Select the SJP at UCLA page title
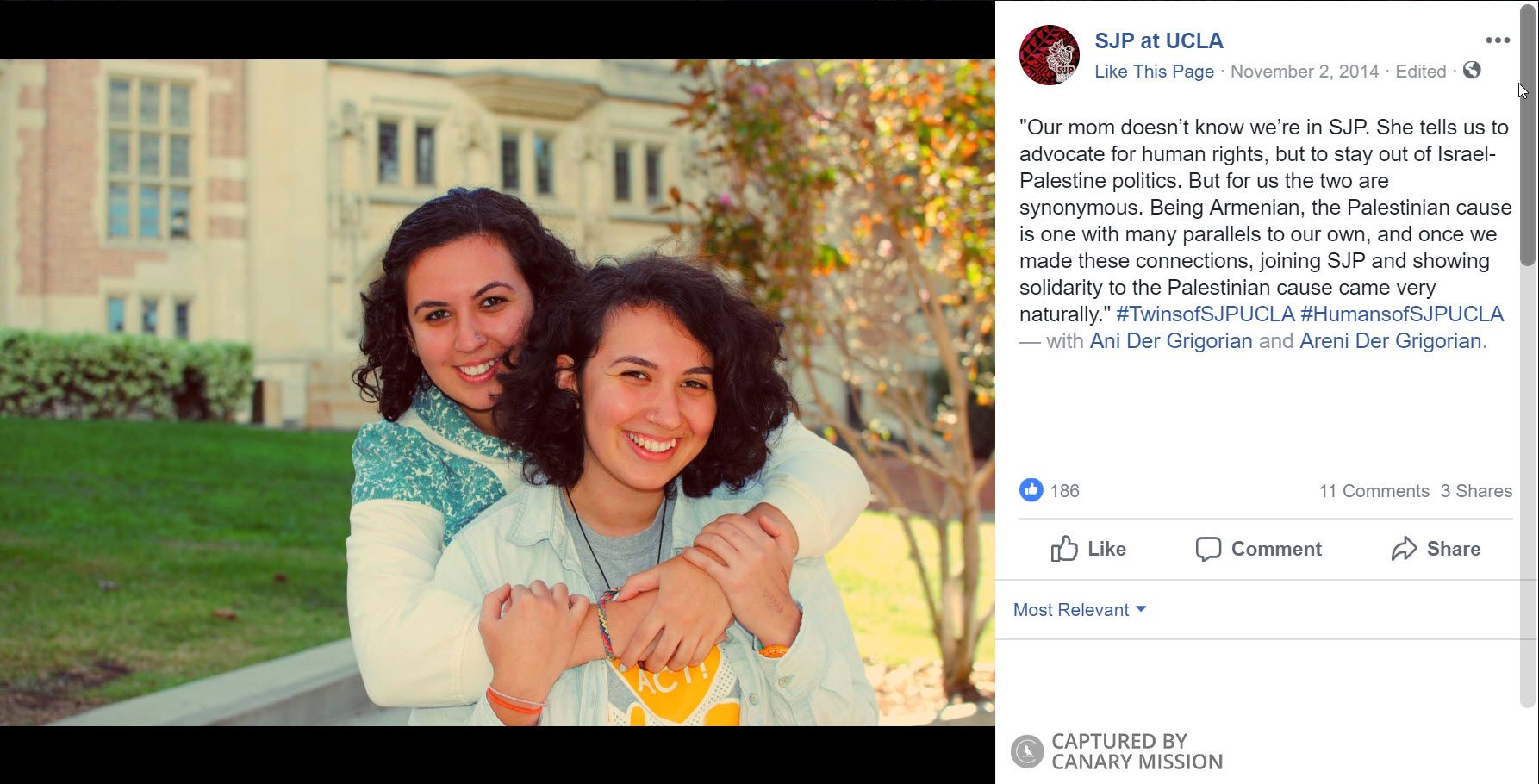 [x=1158, y=40]
